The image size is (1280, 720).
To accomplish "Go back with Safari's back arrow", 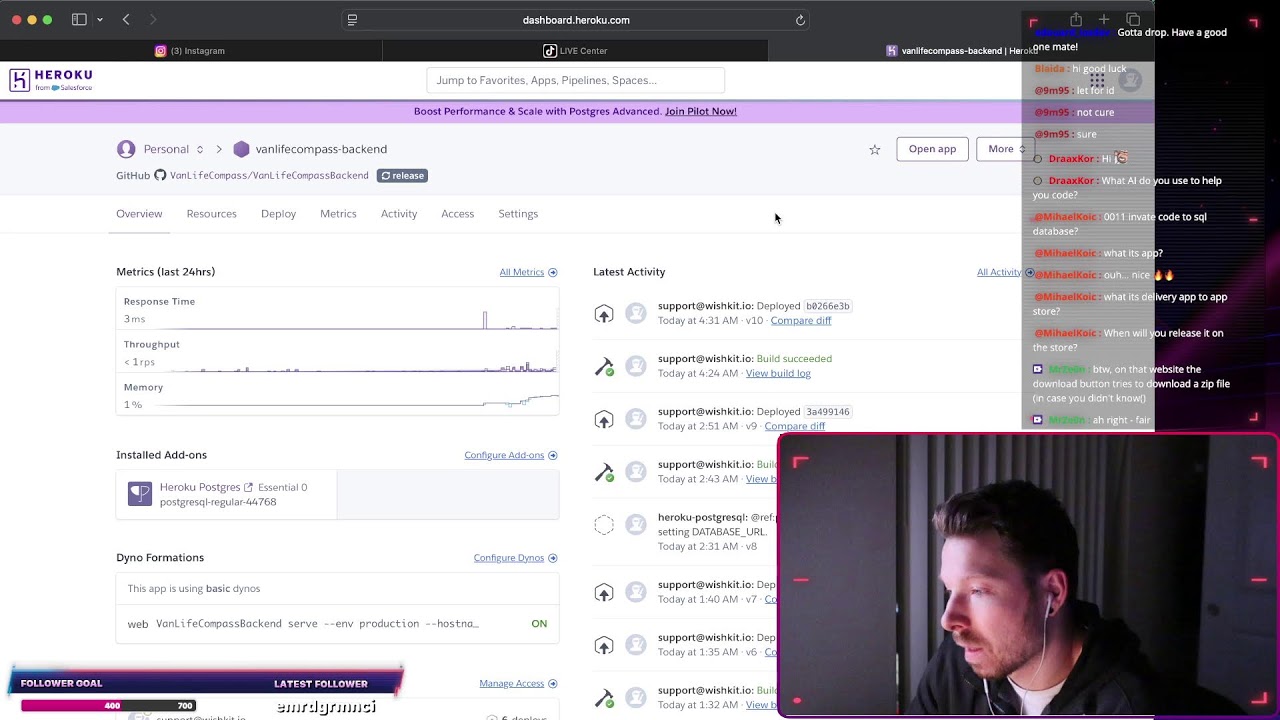I will click(x=126, y=20).
